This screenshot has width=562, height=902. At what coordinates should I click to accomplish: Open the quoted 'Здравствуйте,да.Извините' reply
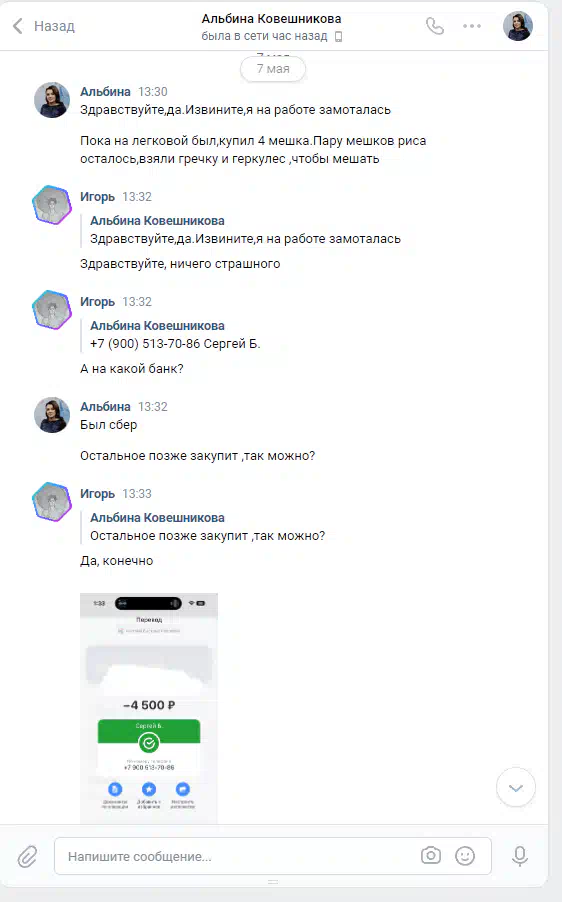[x=245, y=230]
